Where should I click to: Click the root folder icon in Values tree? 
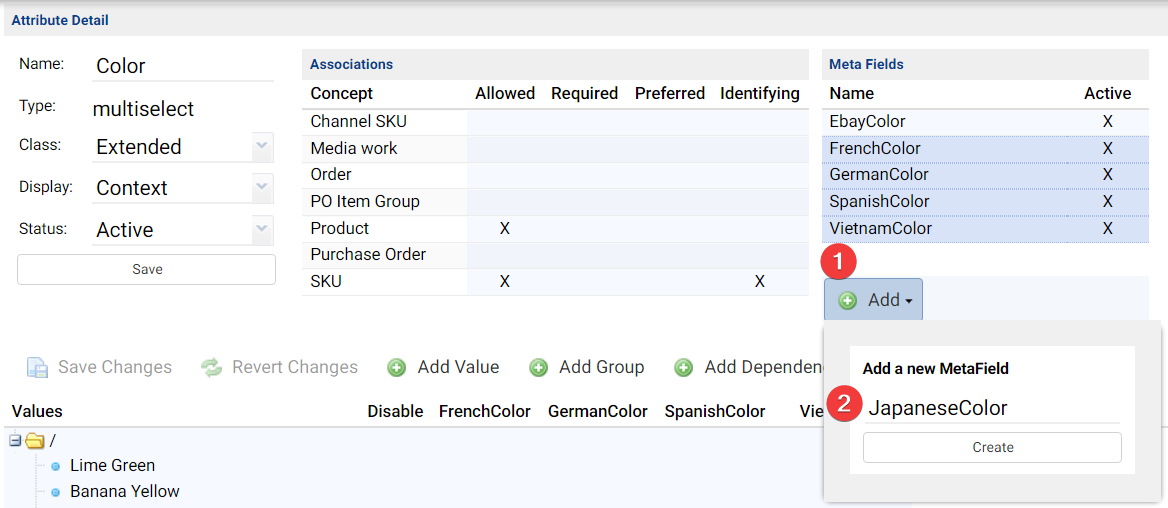click(35, 440)
